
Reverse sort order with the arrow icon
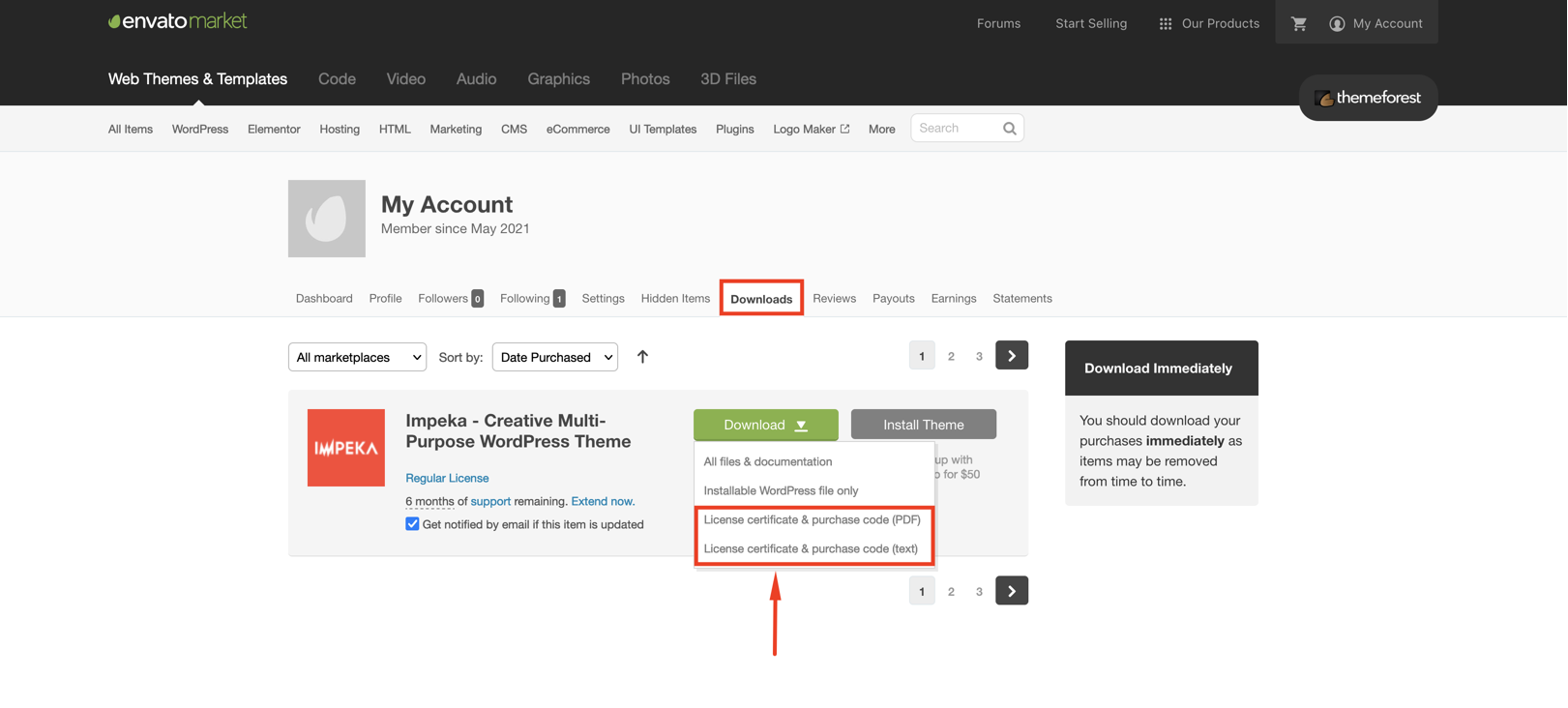click(642, 357)
